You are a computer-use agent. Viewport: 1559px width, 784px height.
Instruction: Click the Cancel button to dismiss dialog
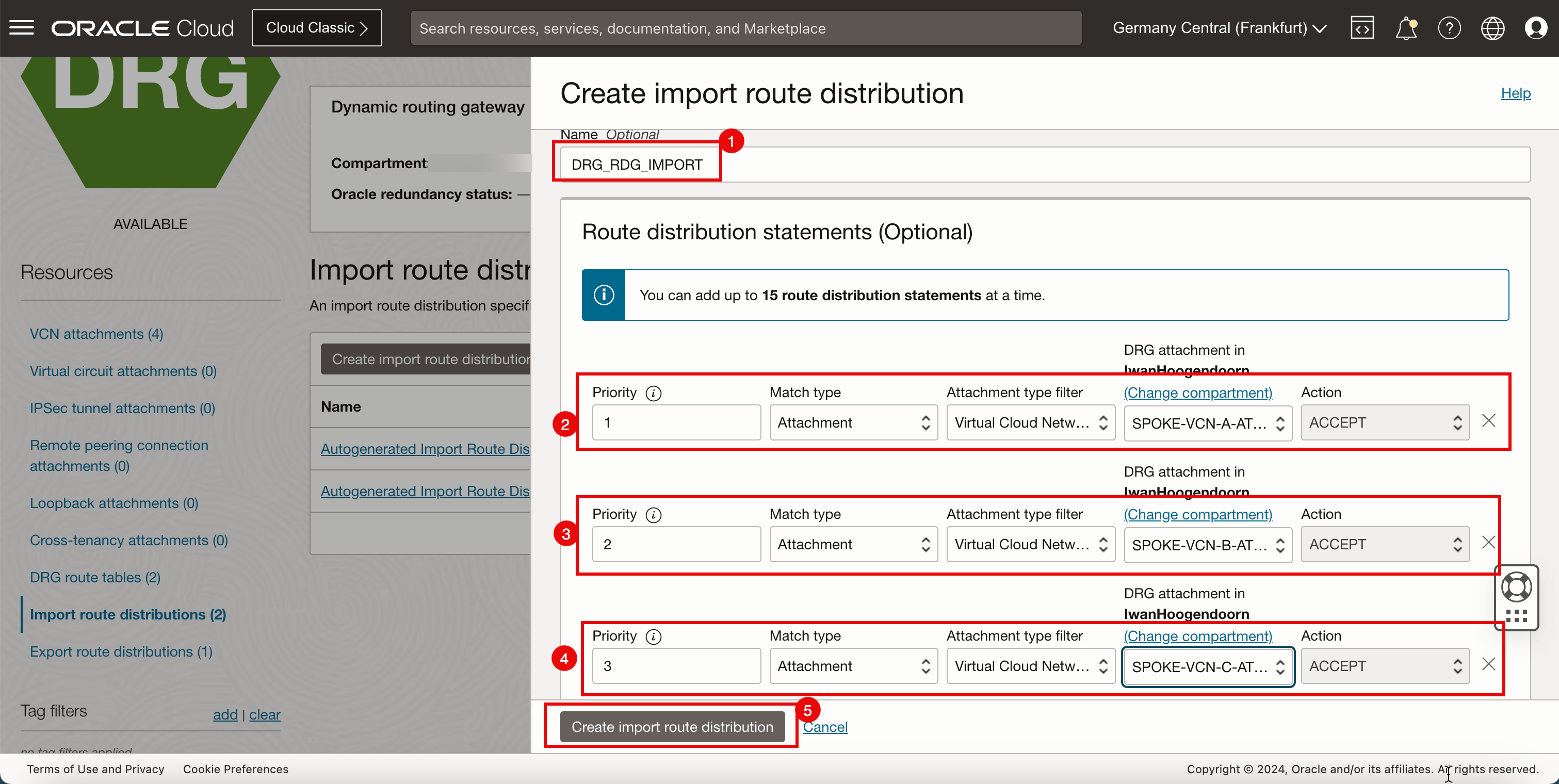pyautogui.click(x=825, y=727)
